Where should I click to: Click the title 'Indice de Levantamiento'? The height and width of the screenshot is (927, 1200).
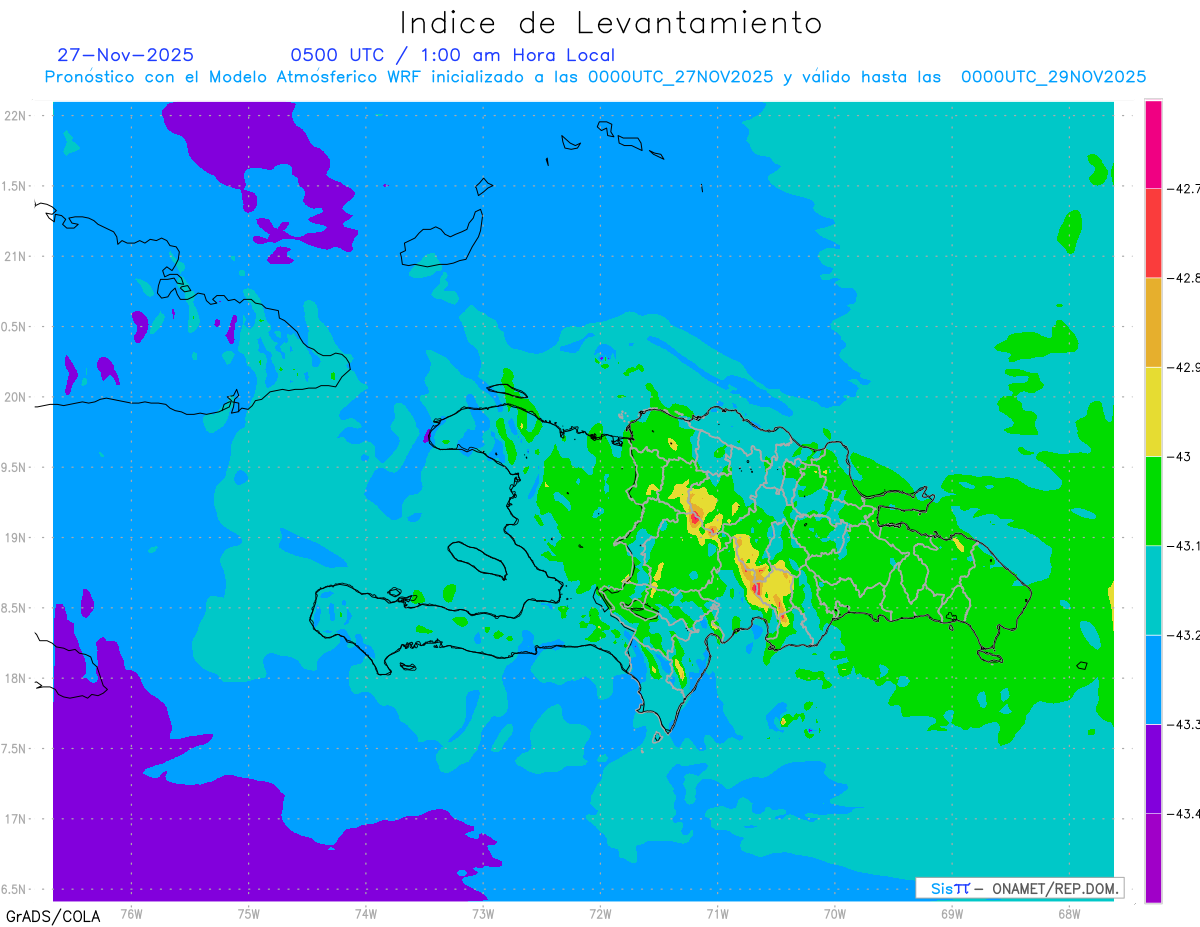[x=611, y=23]
